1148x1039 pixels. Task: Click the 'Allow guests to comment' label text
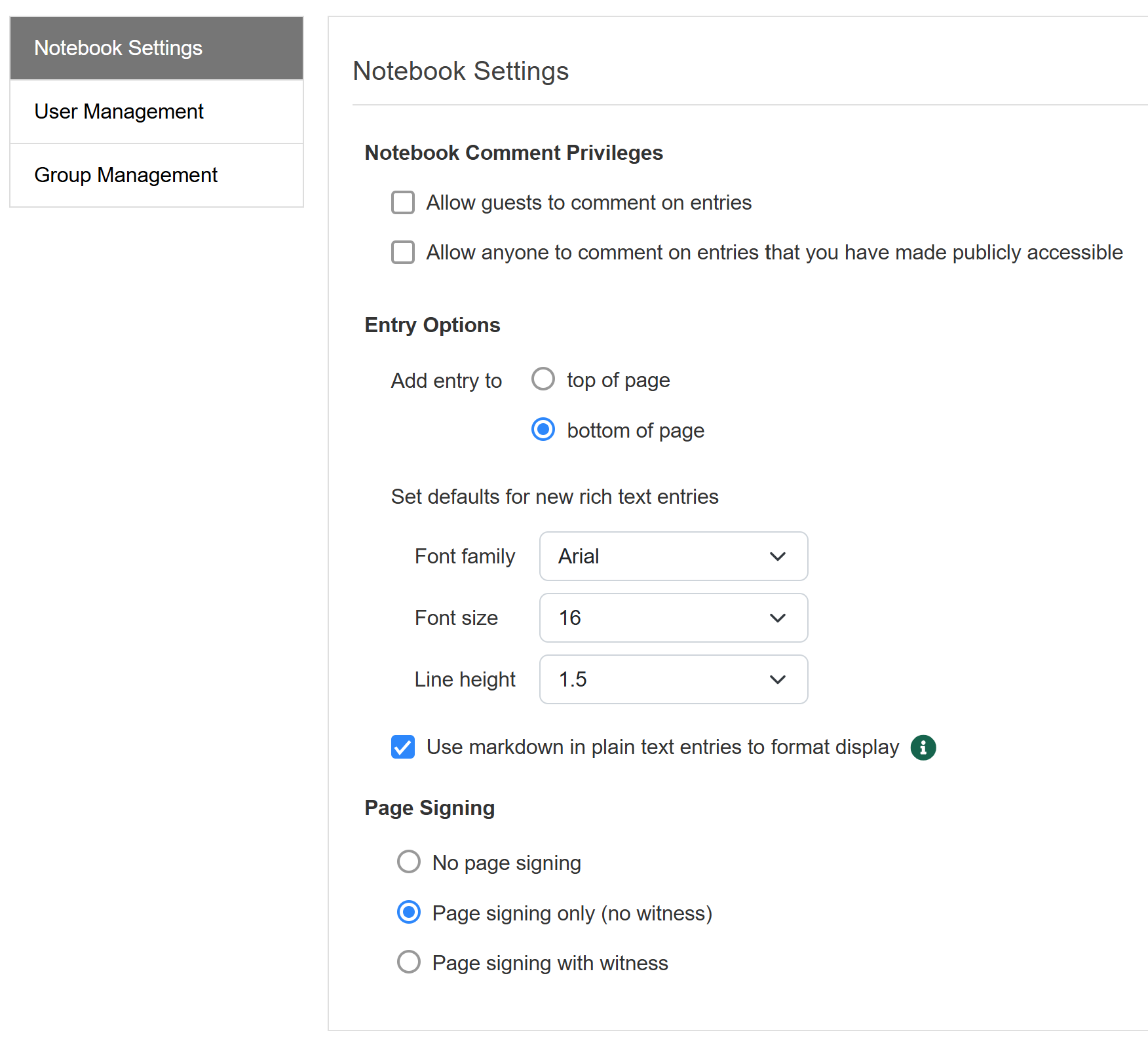click(588, 203)
